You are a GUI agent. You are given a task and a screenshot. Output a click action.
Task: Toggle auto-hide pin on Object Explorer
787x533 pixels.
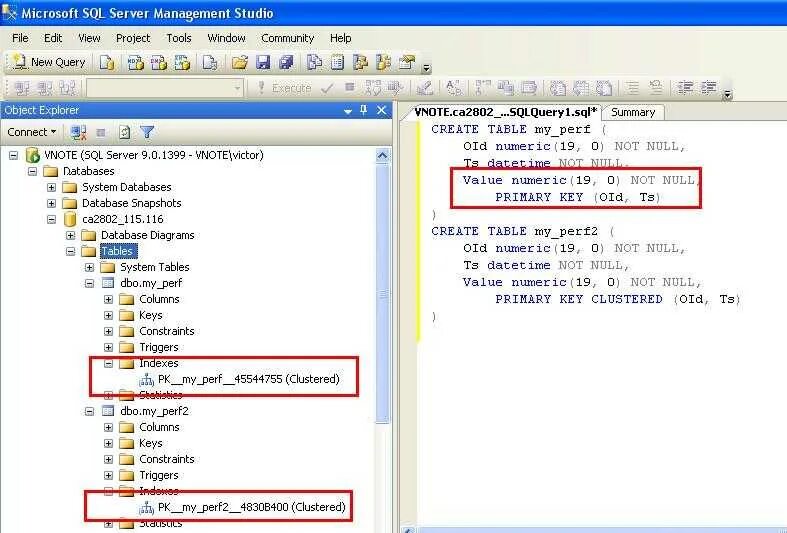(x=364, y=110)
